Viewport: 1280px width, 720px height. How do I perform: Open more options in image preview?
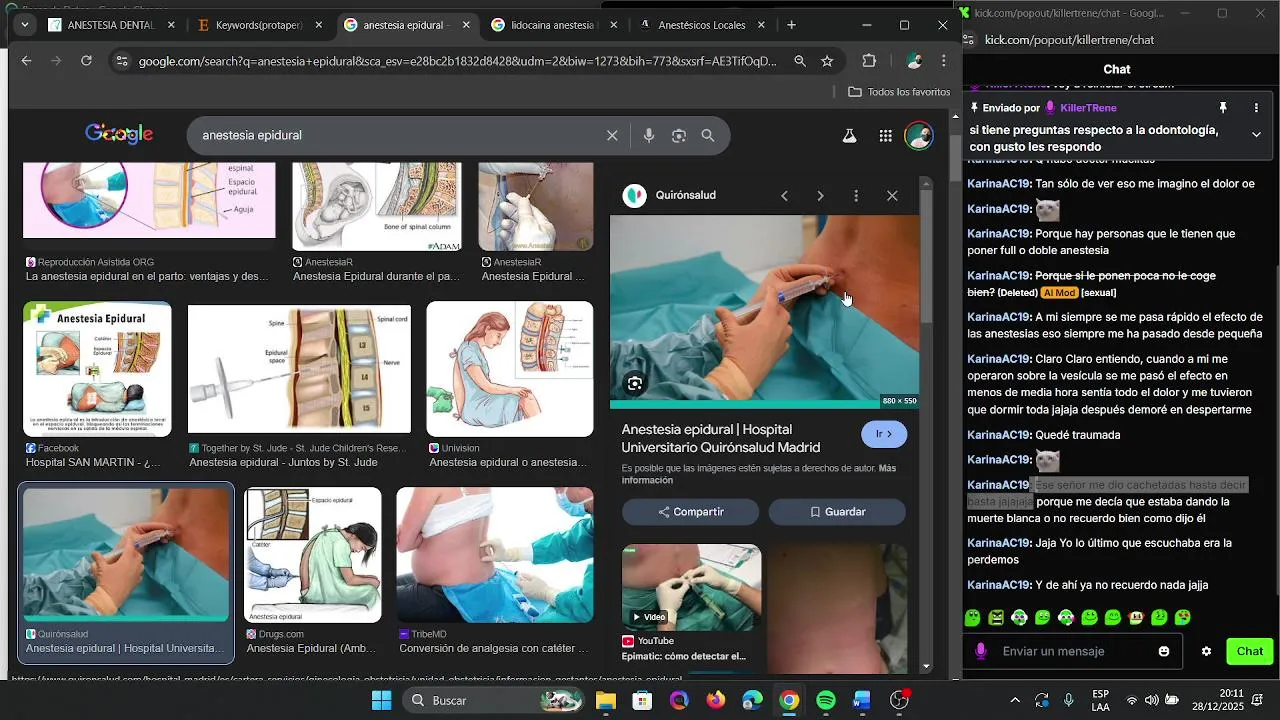point(856,196)
